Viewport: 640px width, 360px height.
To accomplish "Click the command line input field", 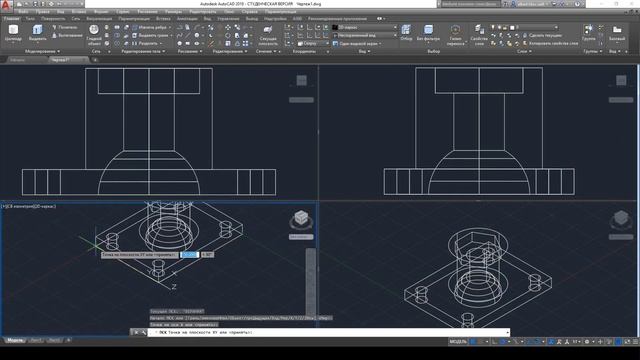I will click(x=329, y=332).
